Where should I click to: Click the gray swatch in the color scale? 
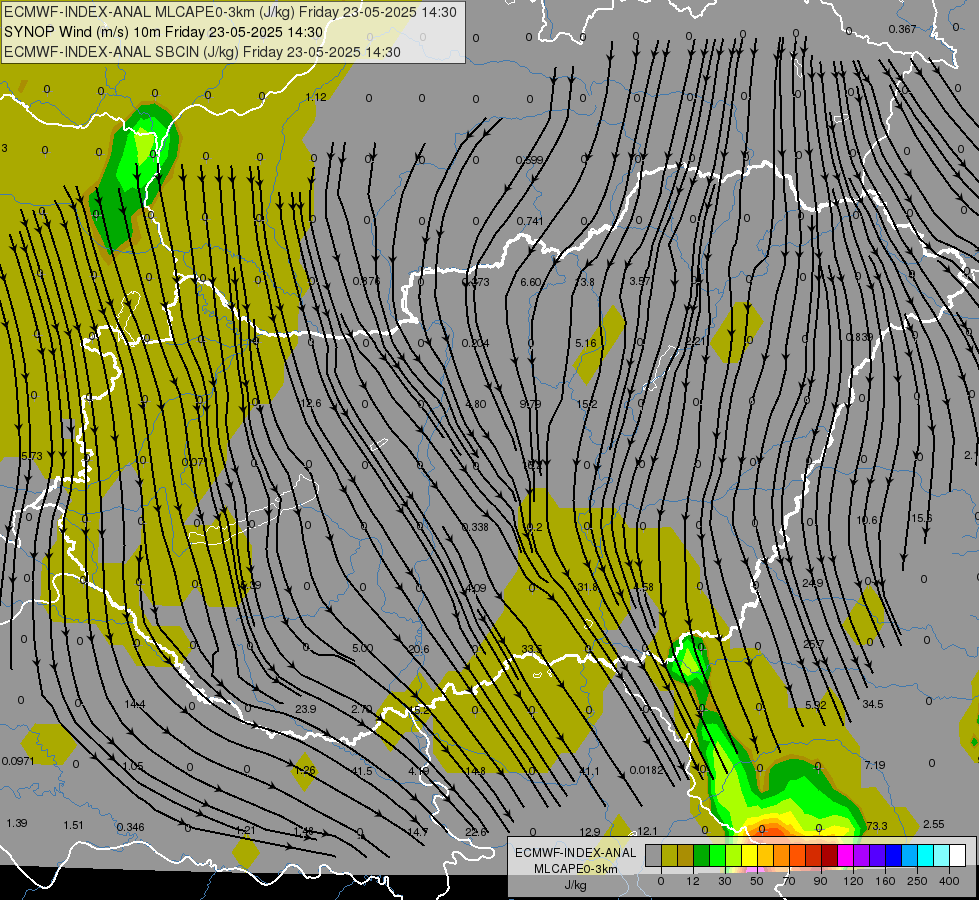coord(654,856)
